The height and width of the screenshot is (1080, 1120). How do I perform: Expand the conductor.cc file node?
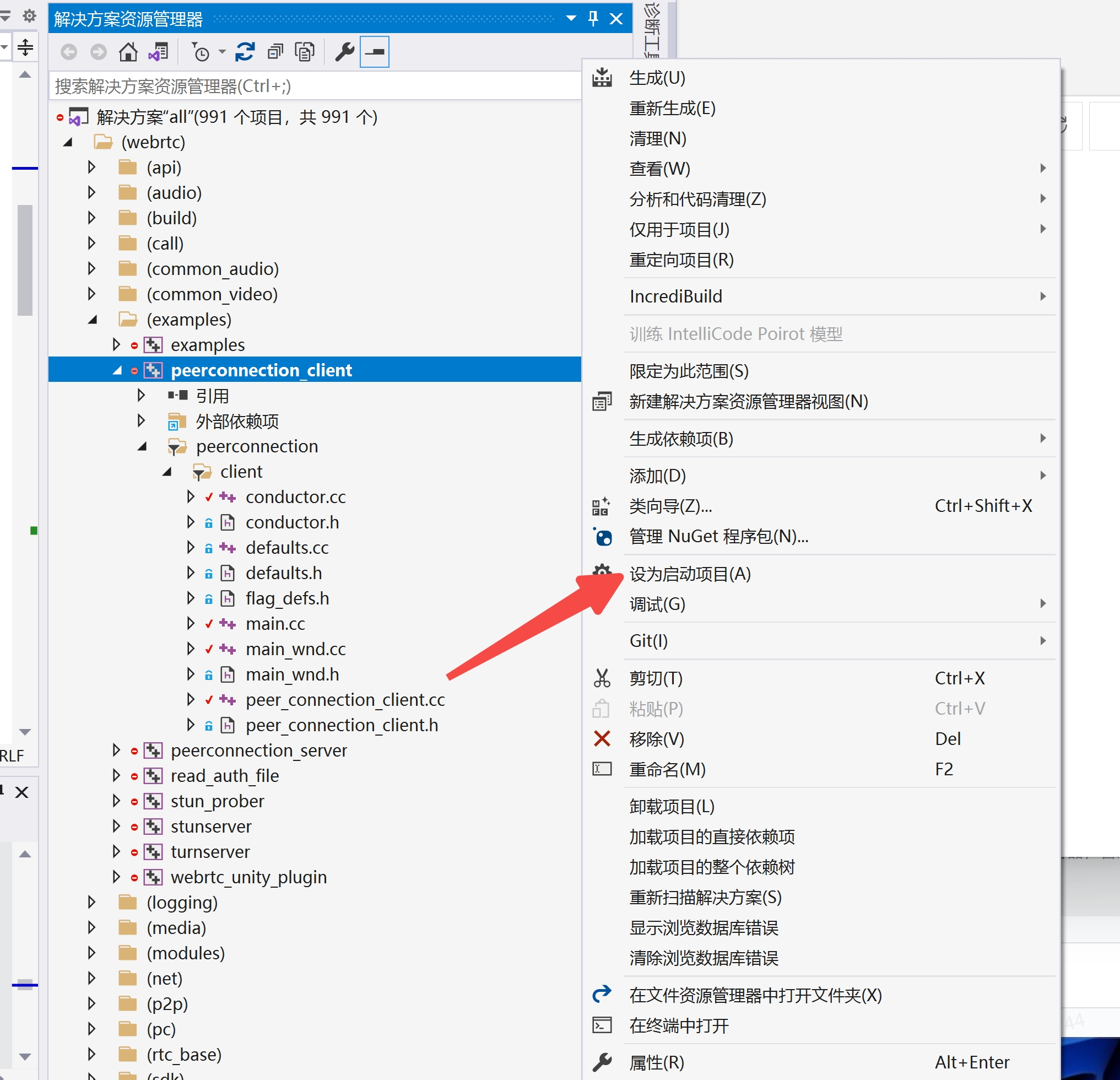(x=191, y=496)
